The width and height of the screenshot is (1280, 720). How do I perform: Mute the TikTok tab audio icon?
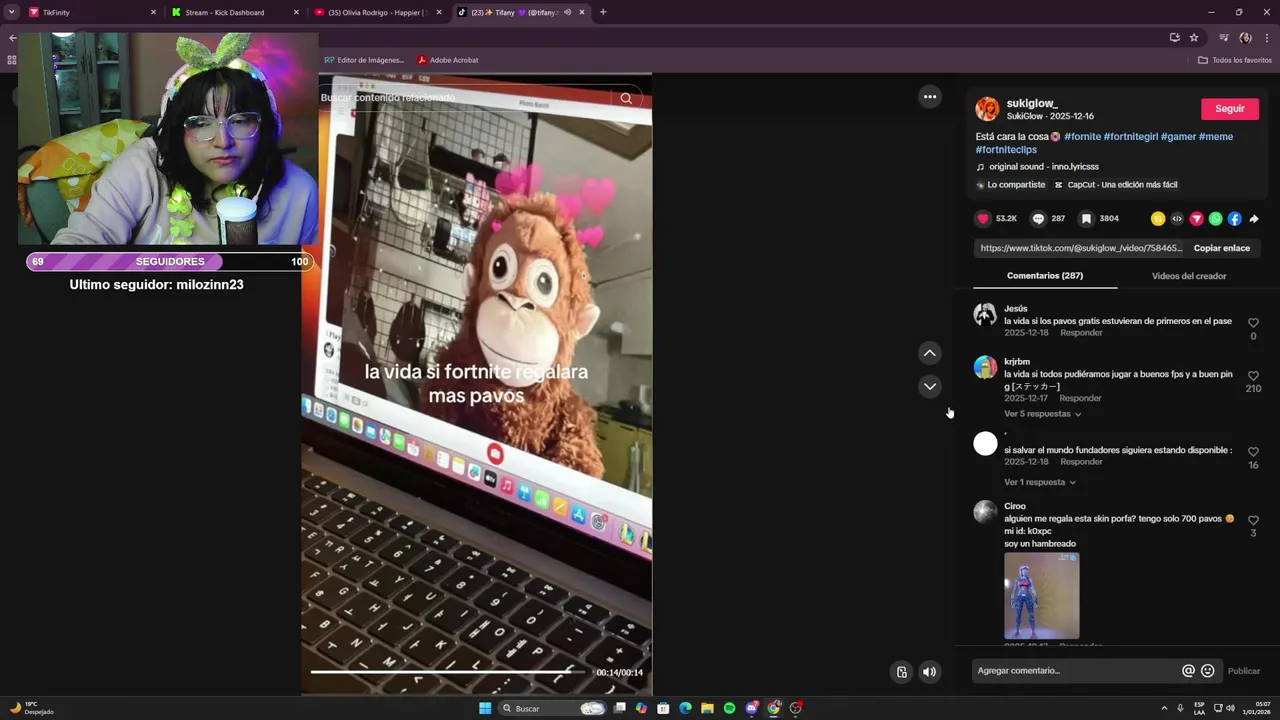click(567, 12)
